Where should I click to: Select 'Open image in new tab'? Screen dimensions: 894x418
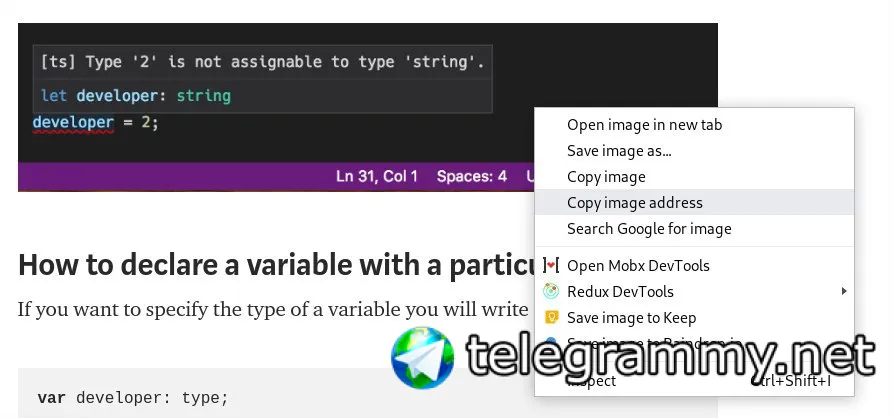(644, 125)
